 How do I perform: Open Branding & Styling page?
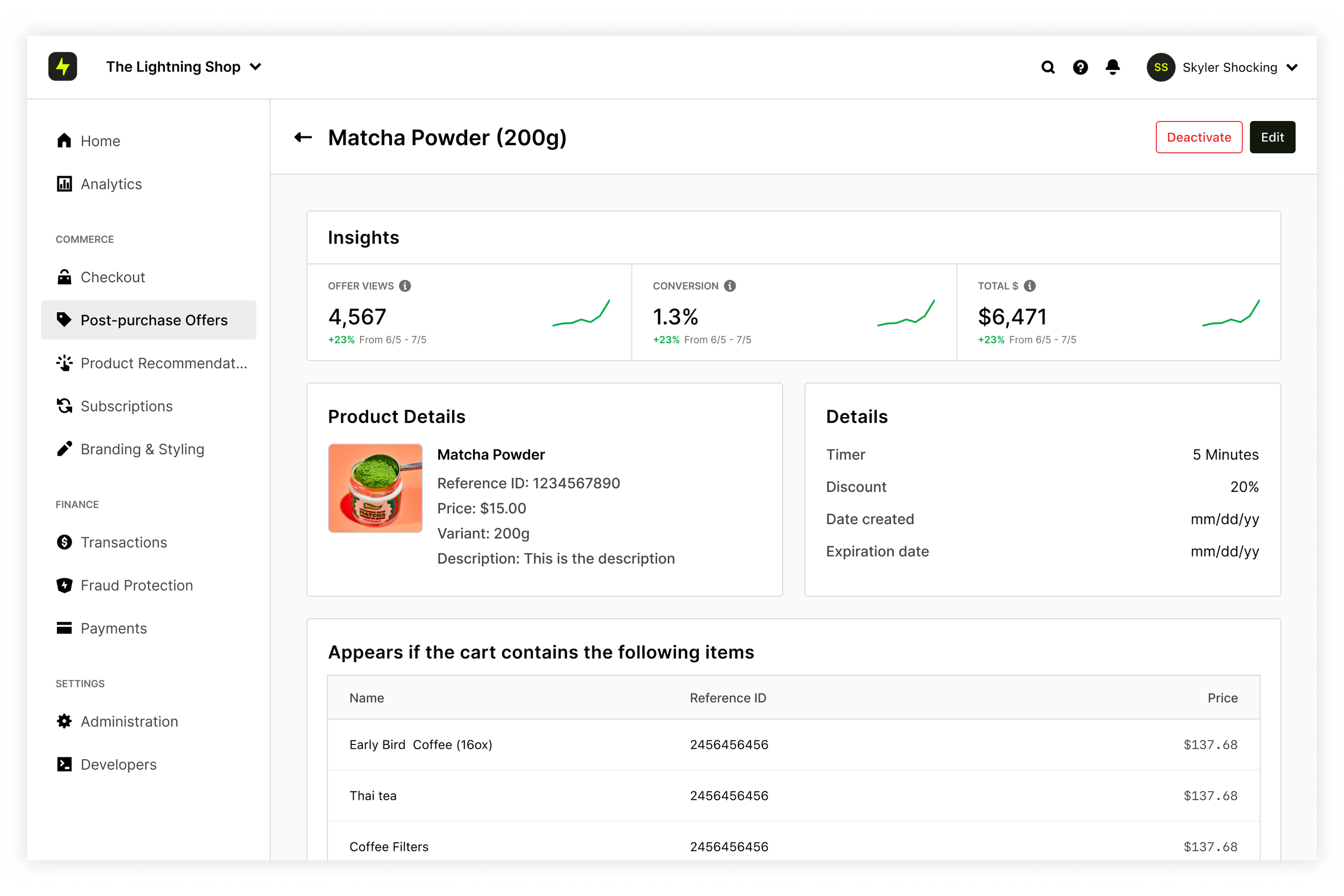(142, 449)
